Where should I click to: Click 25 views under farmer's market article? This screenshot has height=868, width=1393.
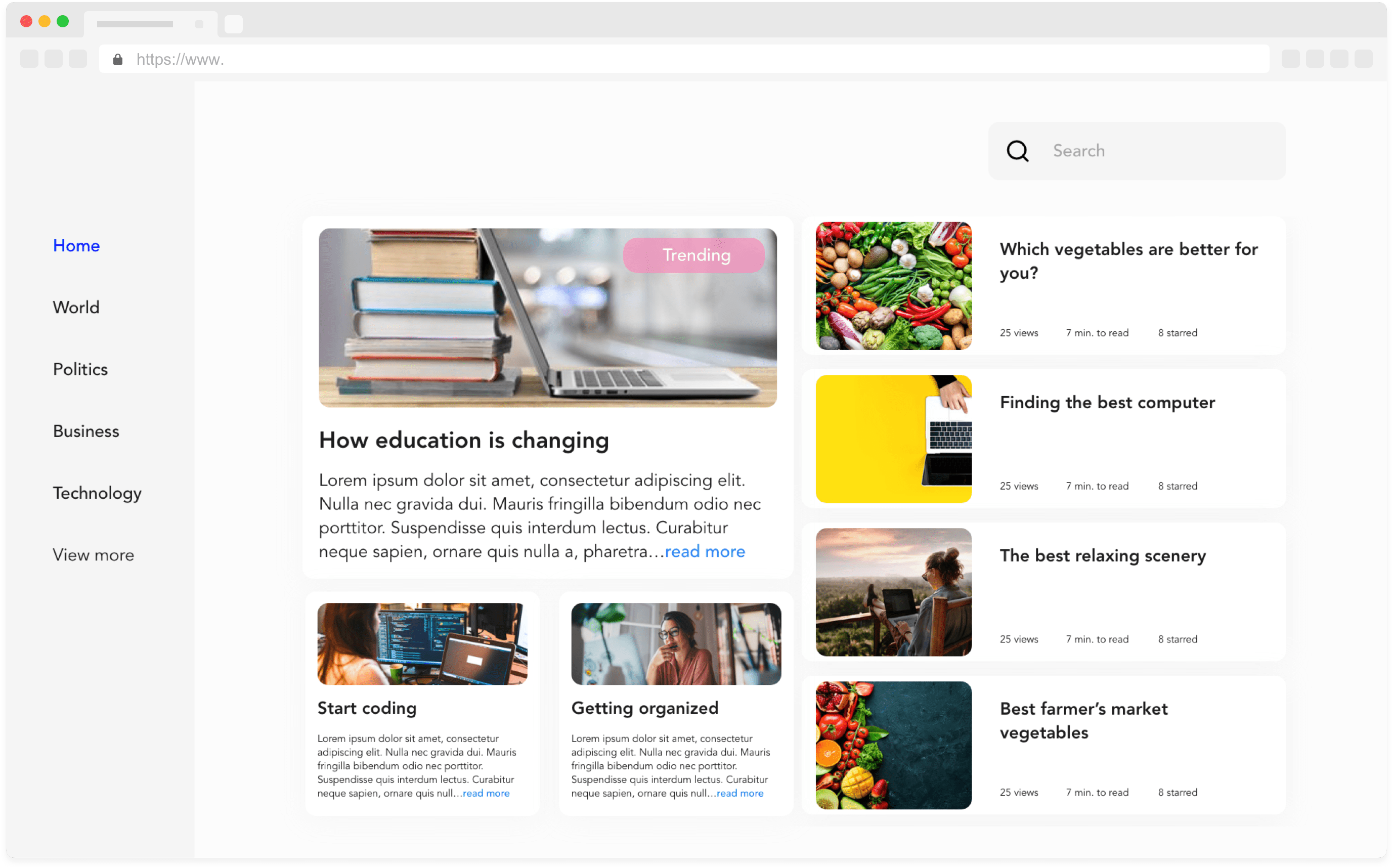coord(1019,793)
